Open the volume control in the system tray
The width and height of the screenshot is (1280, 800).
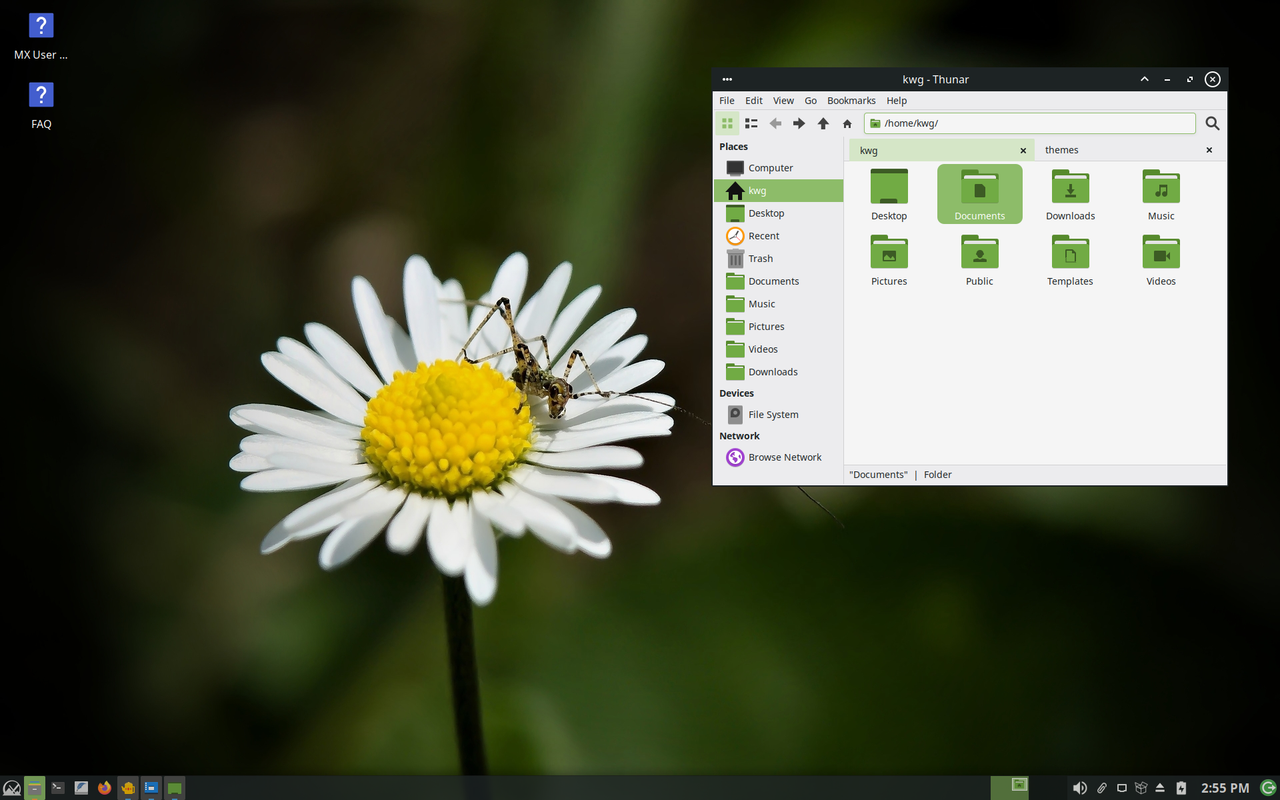click(x=1079, y=788)
